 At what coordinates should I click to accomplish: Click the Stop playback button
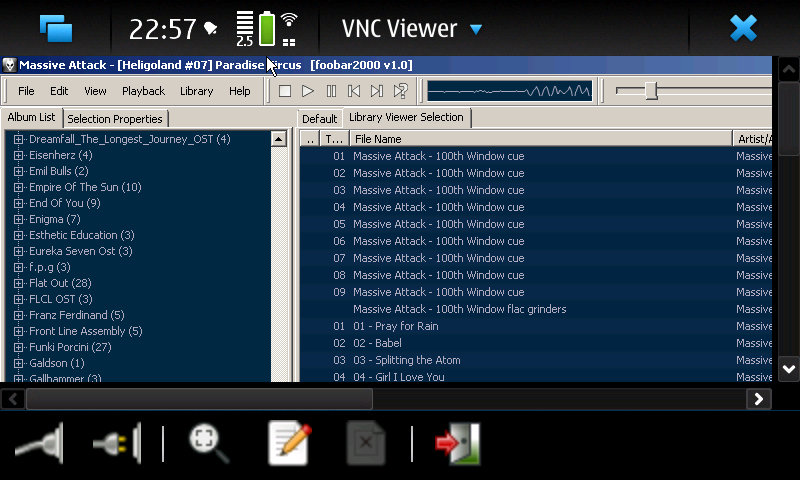tap(285, 91)
